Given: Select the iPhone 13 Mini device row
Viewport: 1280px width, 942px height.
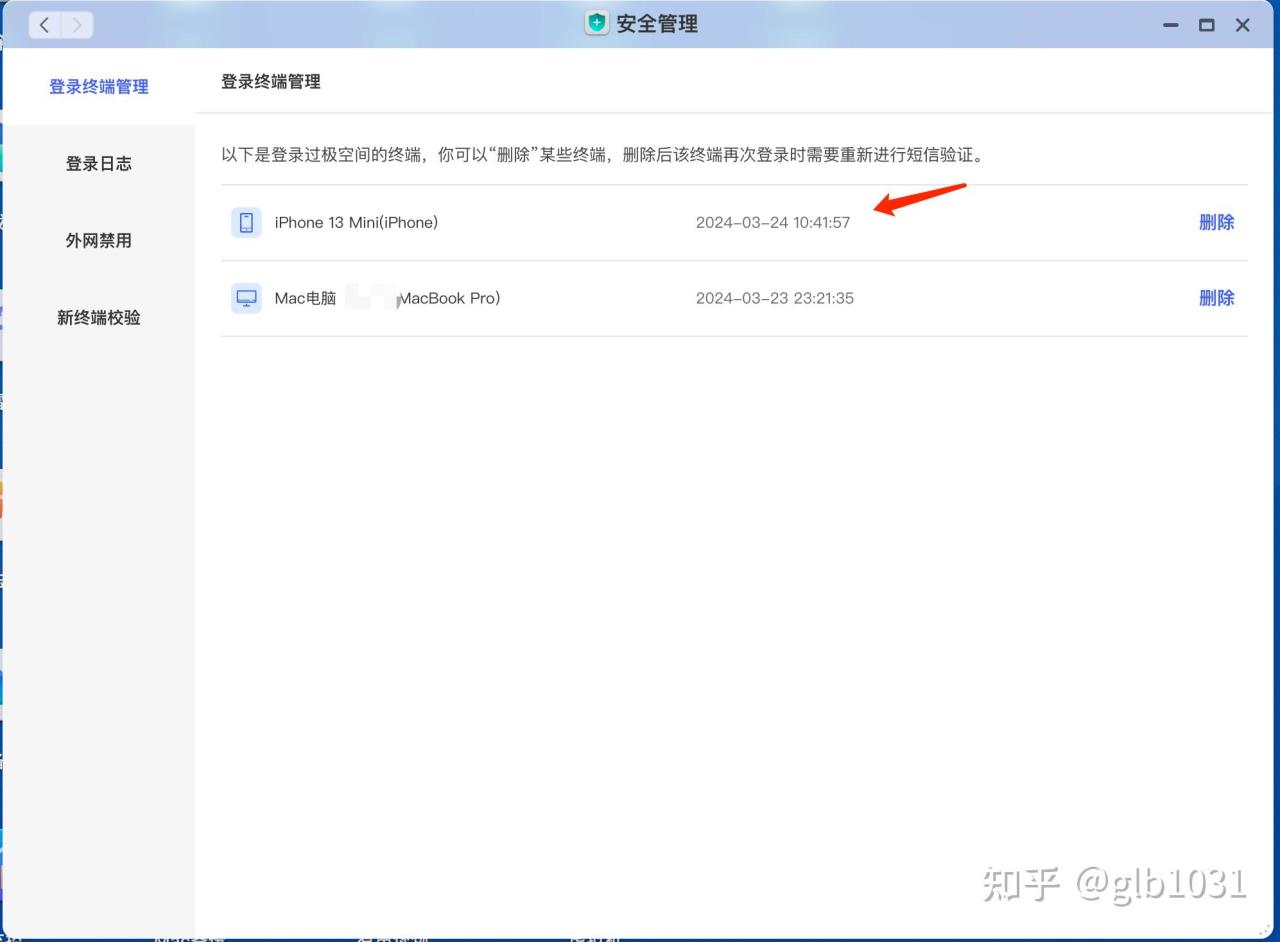Looking at the screenshot, I should click(356, 222).
